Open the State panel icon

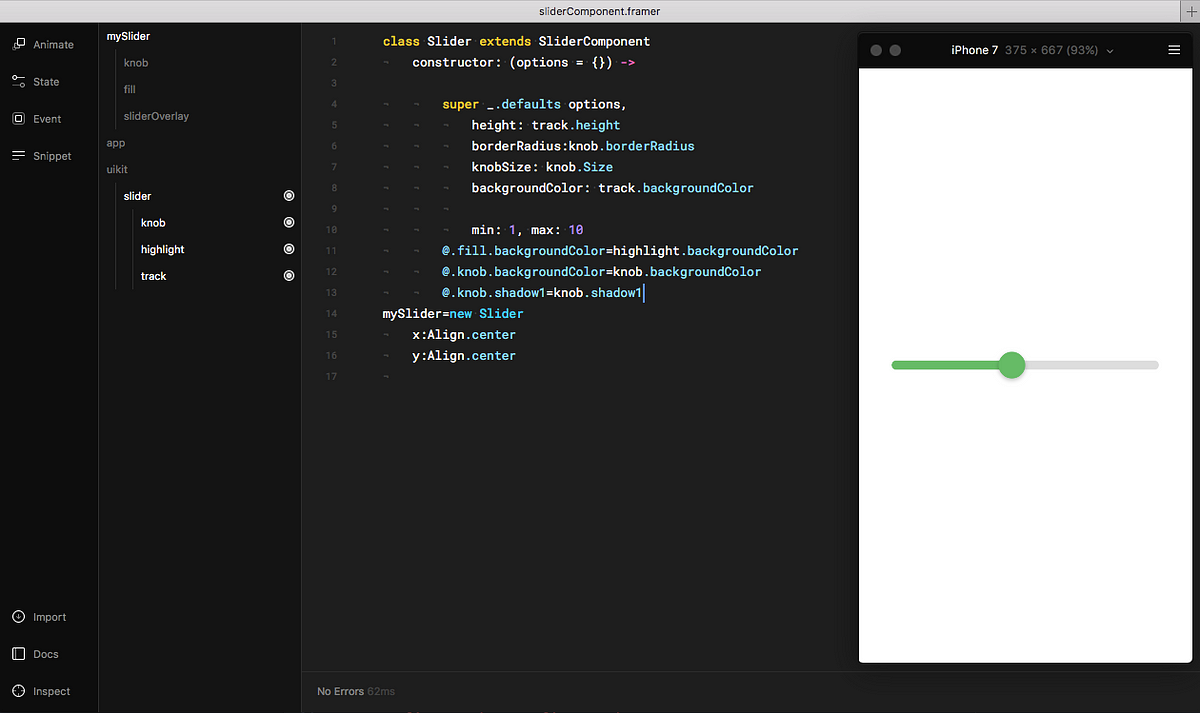pos(18,81)
